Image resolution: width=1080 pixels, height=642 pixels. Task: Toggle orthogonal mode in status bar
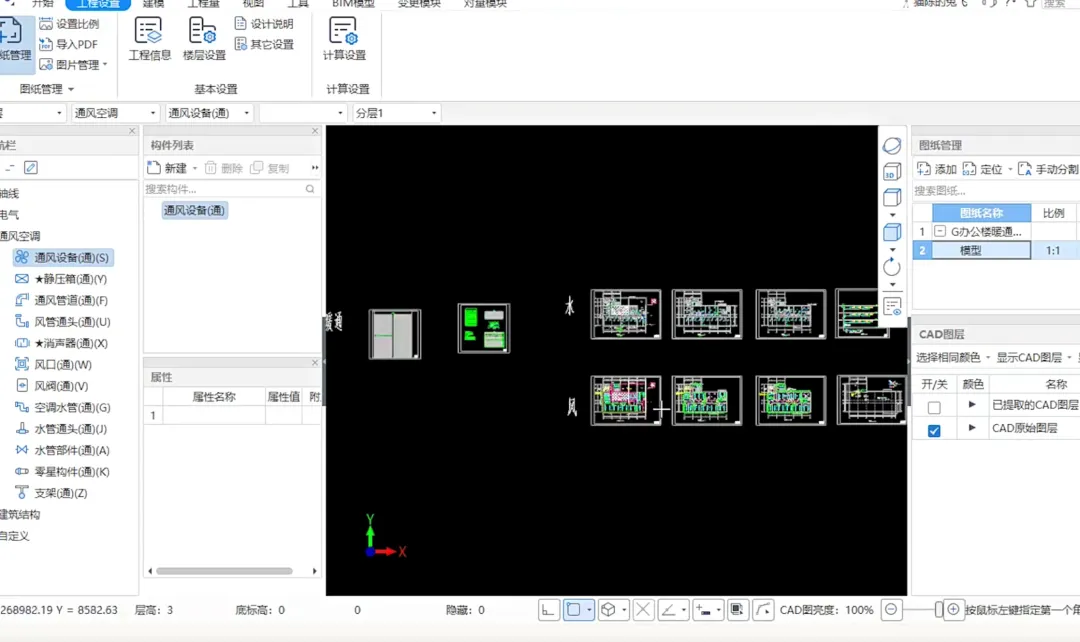[548, 610]
